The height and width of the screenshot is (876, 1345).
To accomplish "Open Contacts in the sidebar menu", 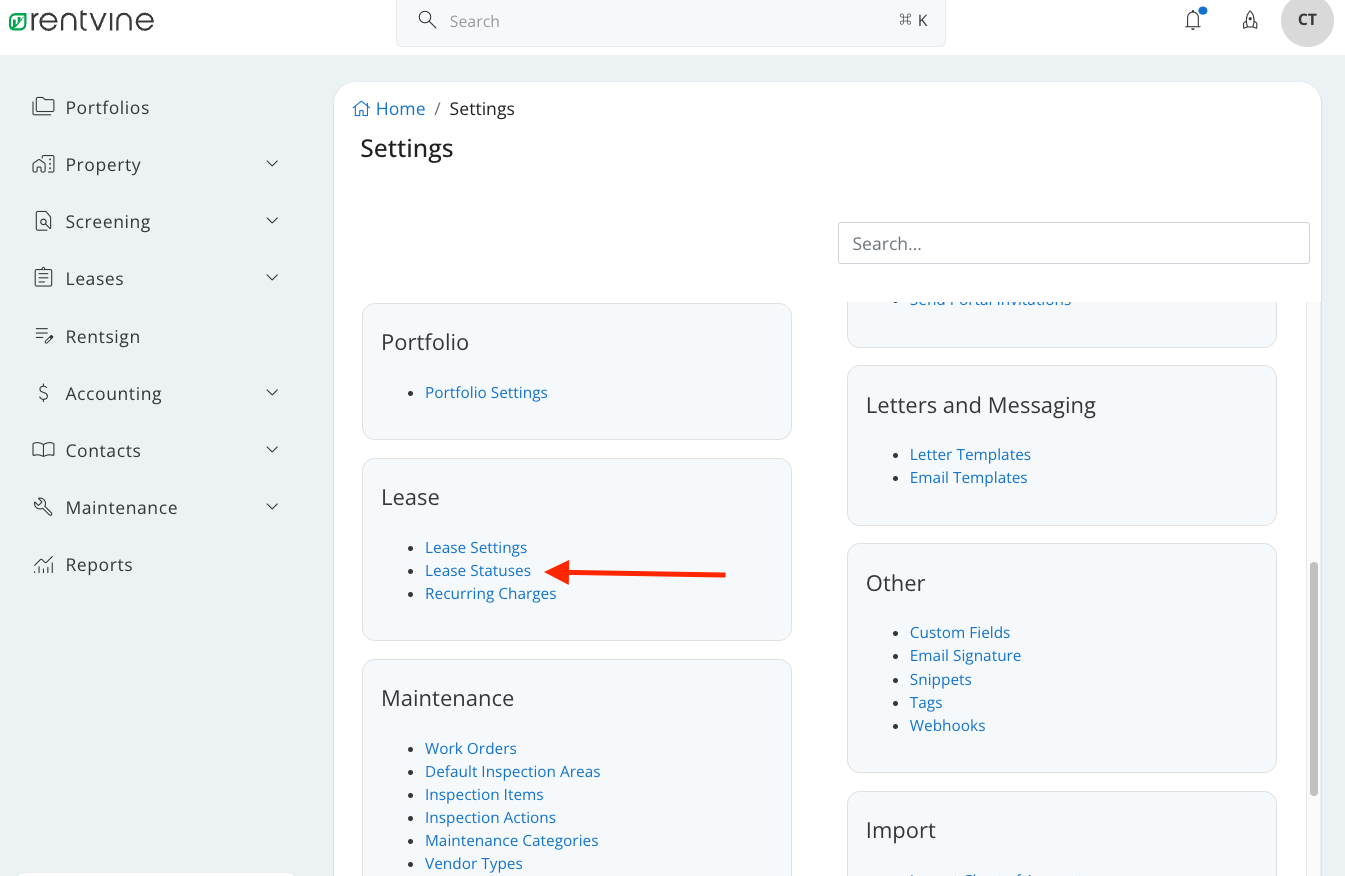I will [x=103, y=451].
